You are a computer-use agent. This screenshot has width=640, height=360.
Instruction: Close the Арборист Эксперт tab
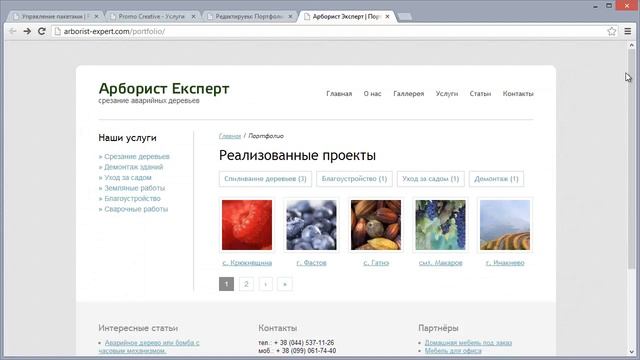click(387, 17)
